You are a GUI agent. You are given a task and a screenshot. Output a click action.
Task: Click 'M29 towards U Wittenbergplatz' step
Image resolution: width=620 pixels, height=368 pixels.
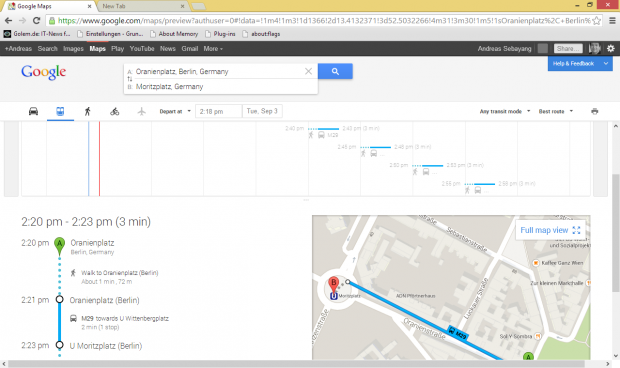(x=125, y=319)
